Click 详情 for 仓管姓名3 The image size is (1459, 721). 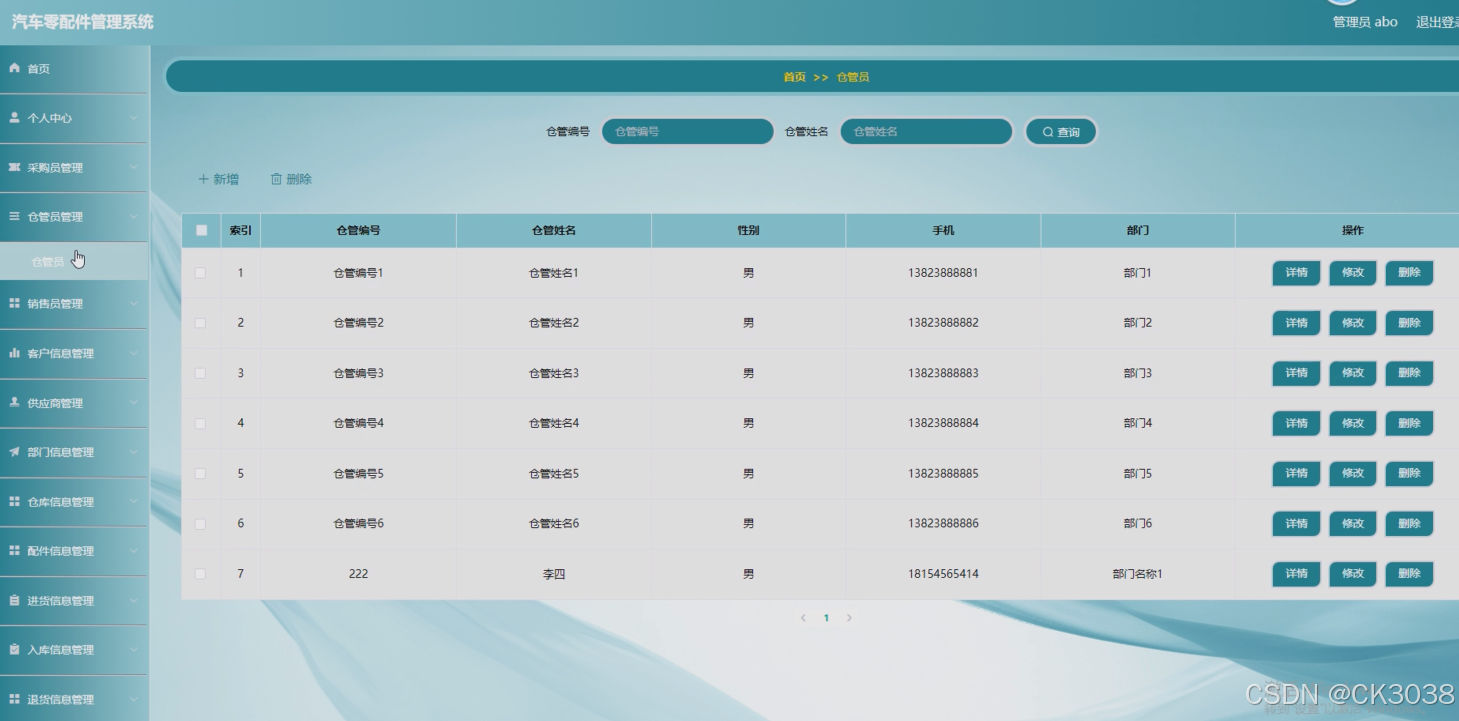click(x=1295, y=373)
